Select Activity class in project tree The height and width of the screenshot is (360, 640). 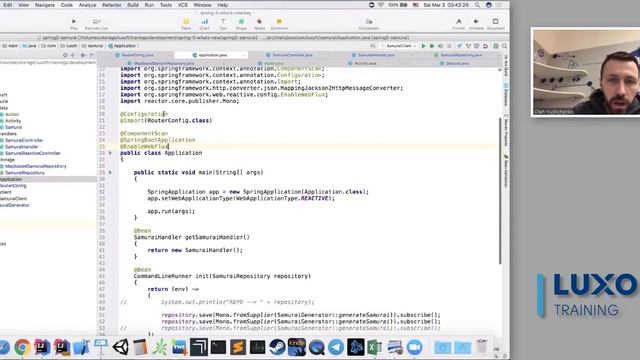[13, 121]
